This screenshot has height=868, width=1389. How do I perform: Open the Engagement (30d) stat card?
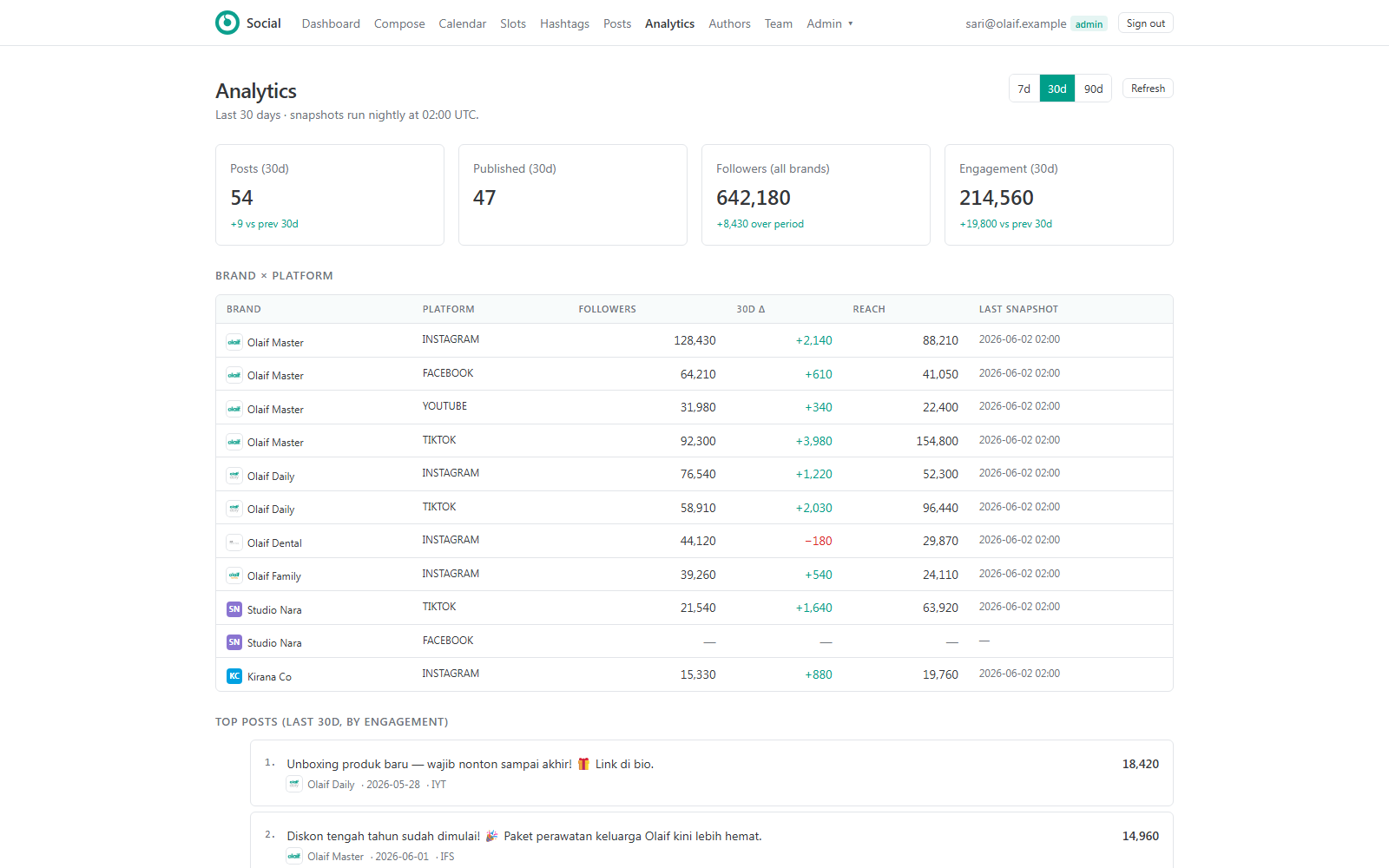pos(1059,195)
